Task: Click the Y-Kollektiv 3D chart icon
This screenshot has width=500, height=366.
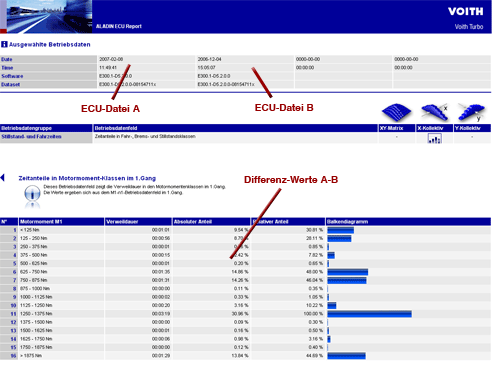Action: coord(471,112)
